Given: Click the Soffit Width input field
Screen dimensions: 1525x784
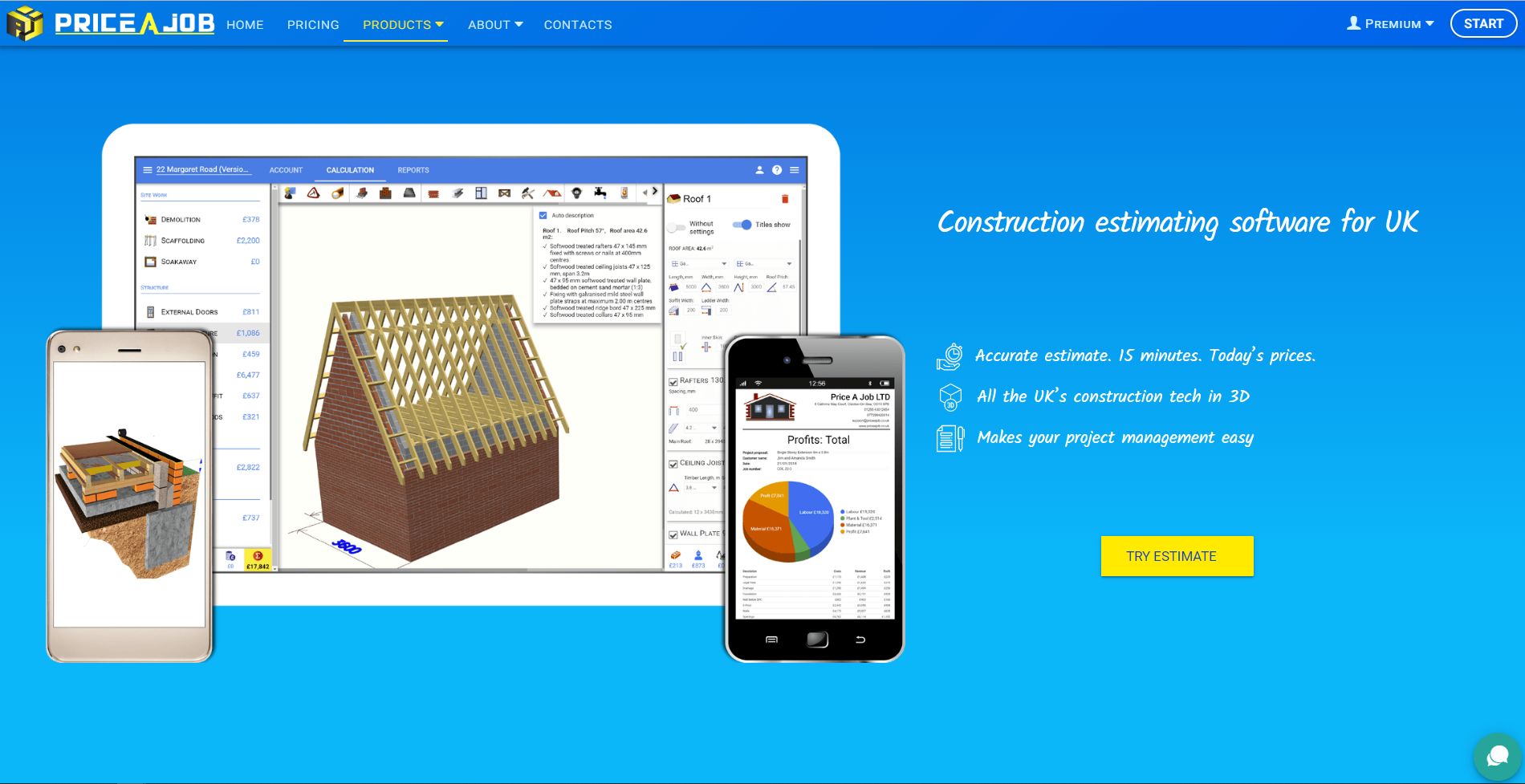Looking at the screenshot, I should point(691,310).
